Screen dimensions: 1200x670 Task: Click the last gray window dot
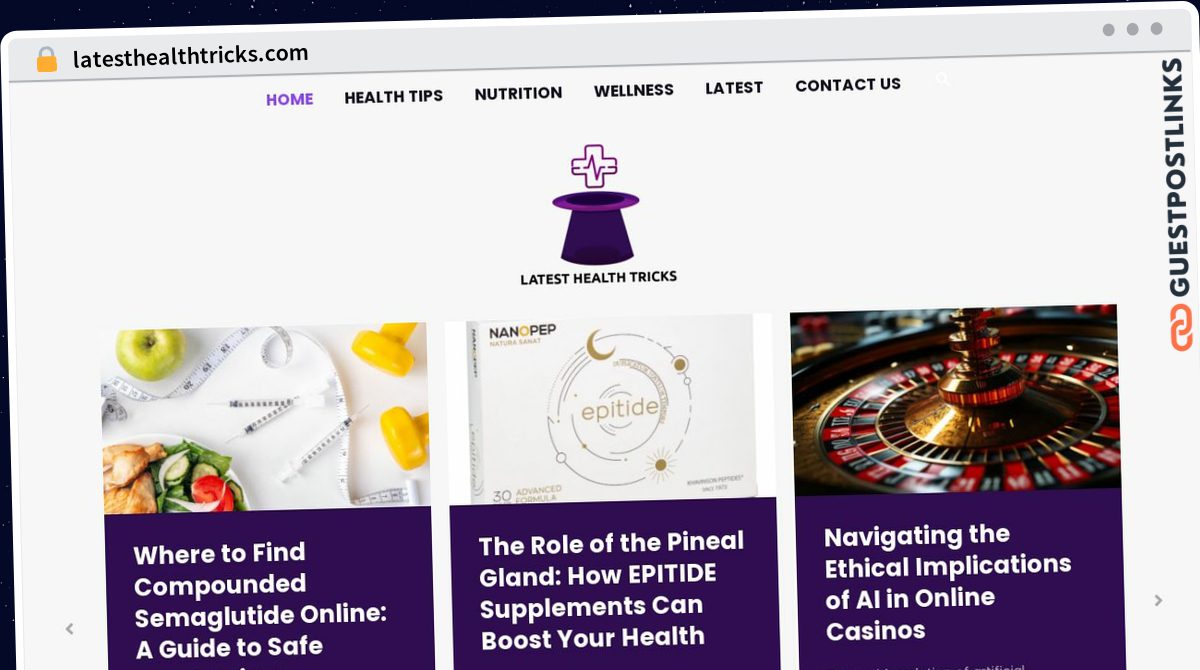[x=1156, y=29]
